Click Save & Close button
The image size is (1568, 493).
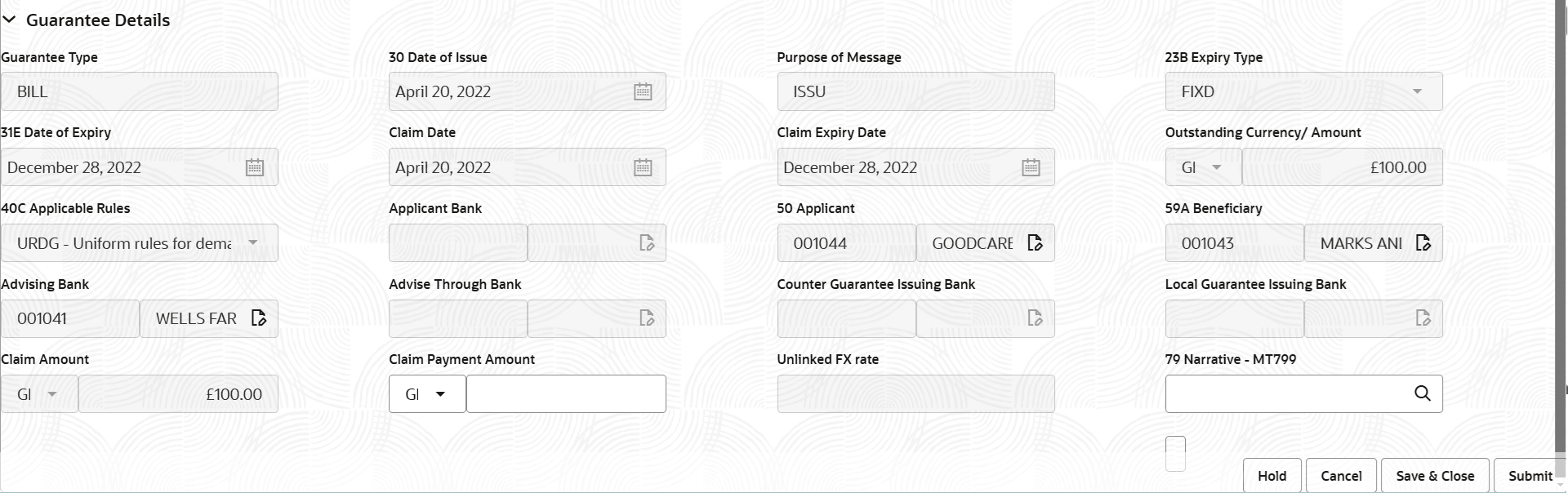point(1435,476)
